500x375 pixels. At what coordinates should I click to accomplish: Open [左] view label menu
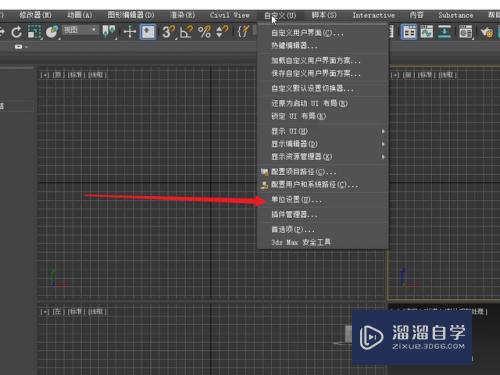58,312
